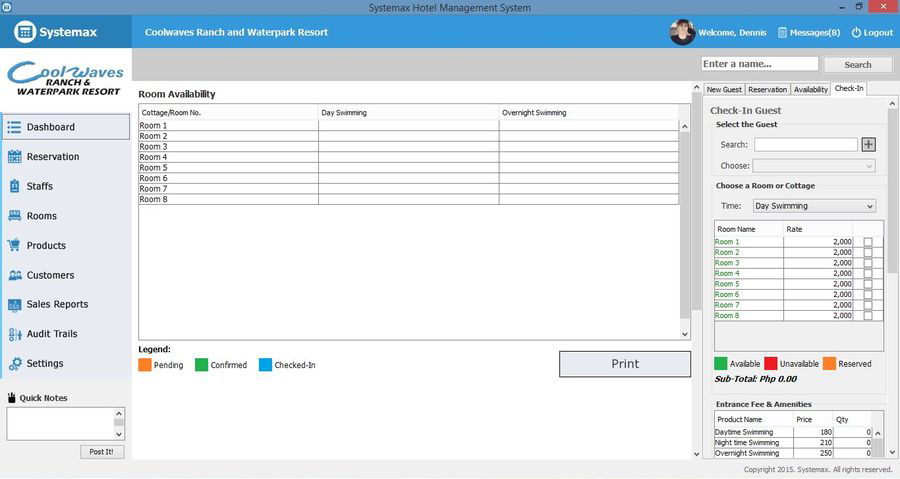Image resolution: width=900 pixels, height=479 pixels.
Task: Open Sales Reports chart icon
Action: pyautogui.click(x=14, y=305)
